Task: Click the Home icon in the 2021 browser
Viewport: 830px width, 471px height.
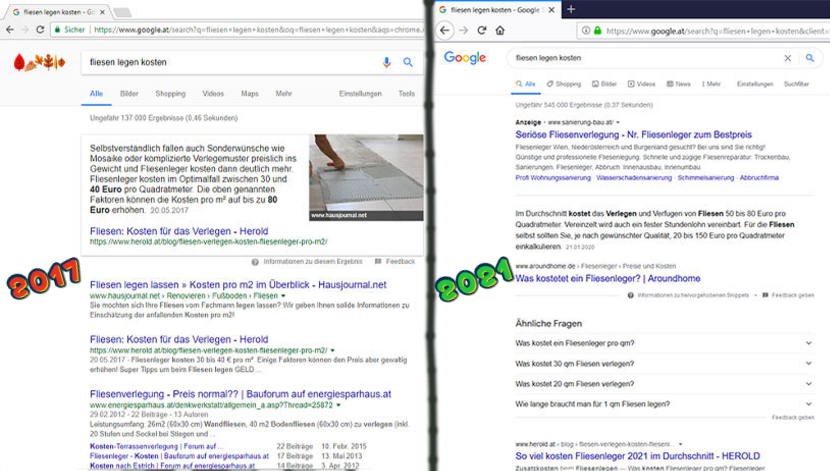Action: point(500,30)
